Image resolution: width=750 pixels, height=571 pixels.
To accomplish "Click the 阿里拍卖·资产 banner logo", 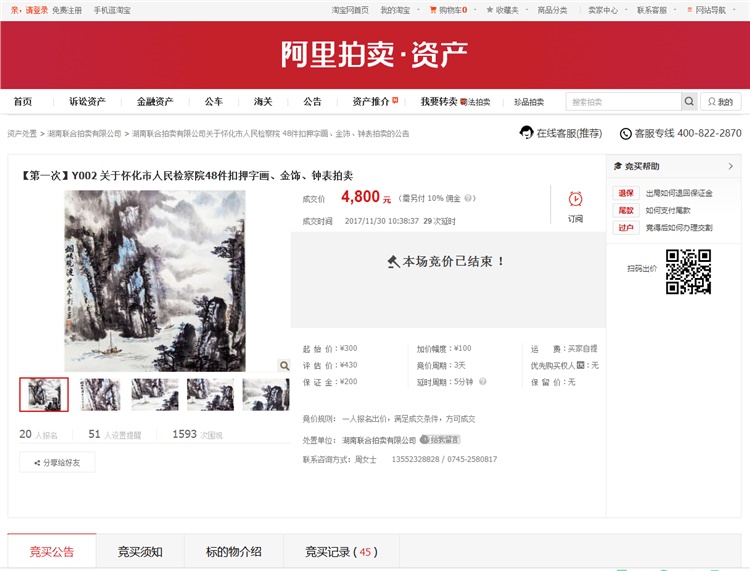I will (x=374, y=54).
